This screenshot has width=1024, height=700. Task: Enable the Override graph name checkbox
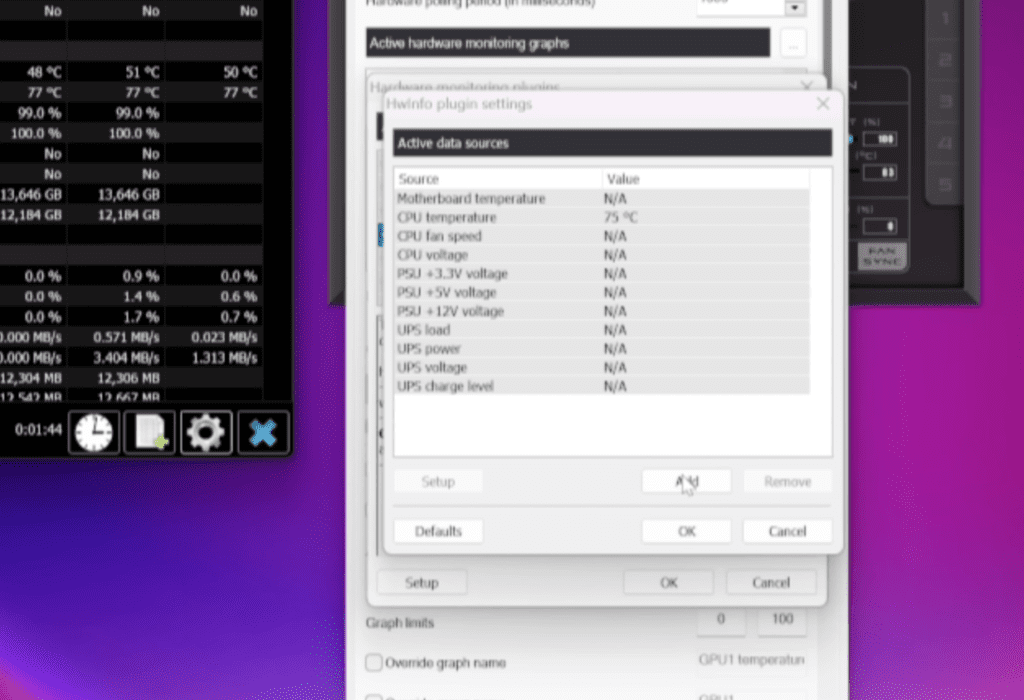pyautogui.click(x=373, y=662)
